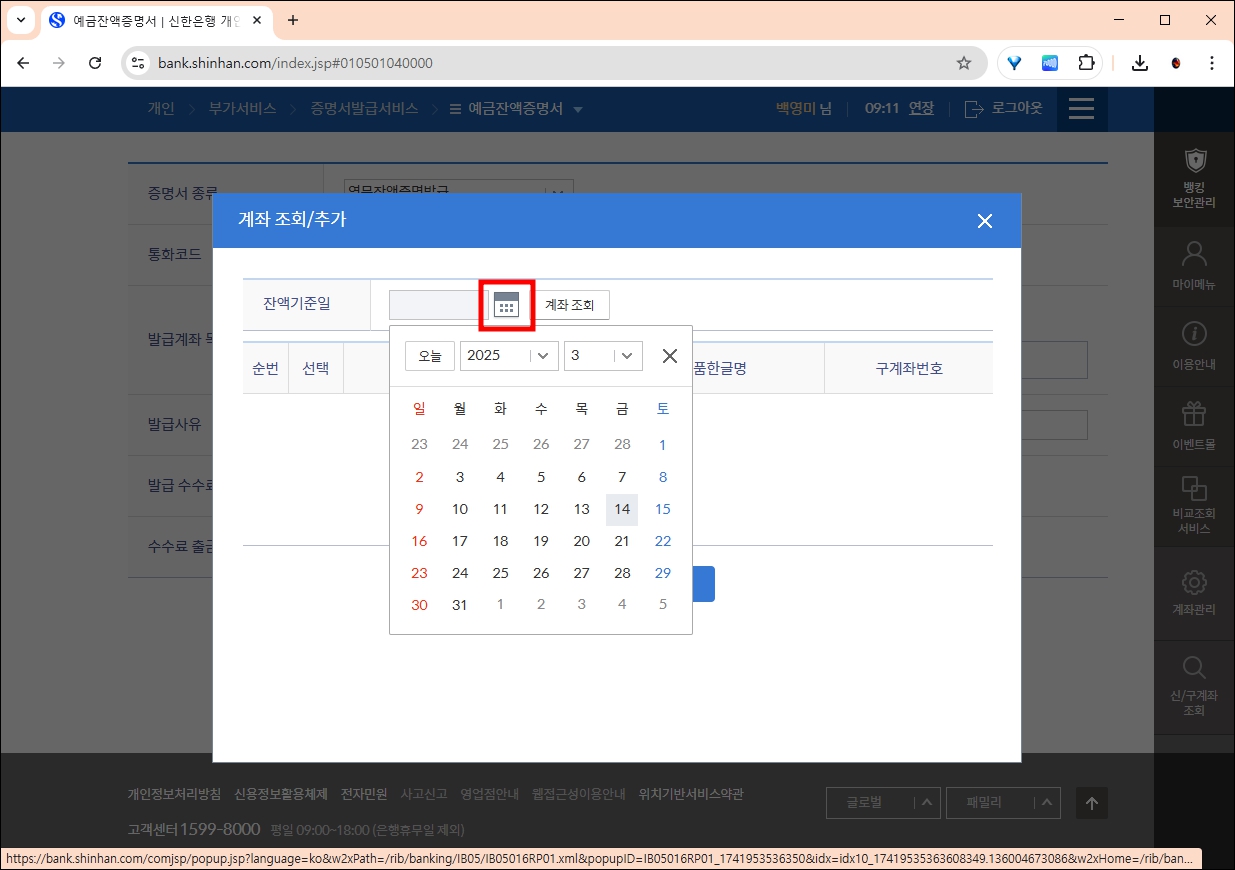Click the highlighted calendar date-picker icon
The width and height of the screenshot is (1235, 870).
pos(507,303)
